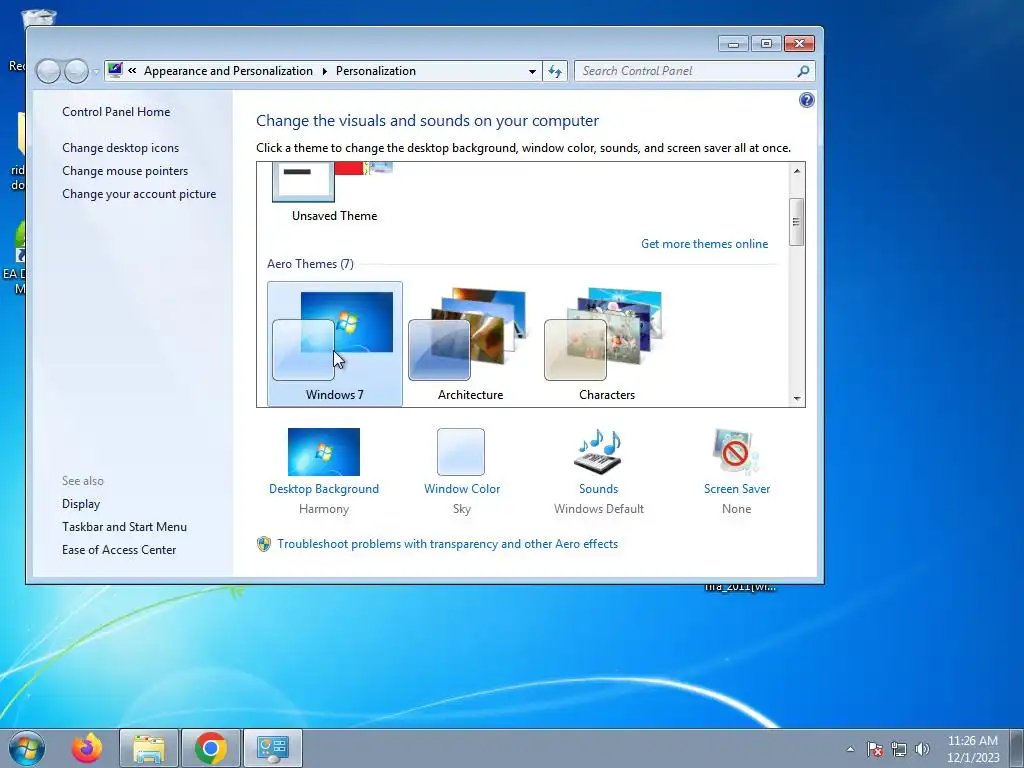The image size is (1024, 768).
Task: Click the Action Center flag icon
Action: point(875,749)
